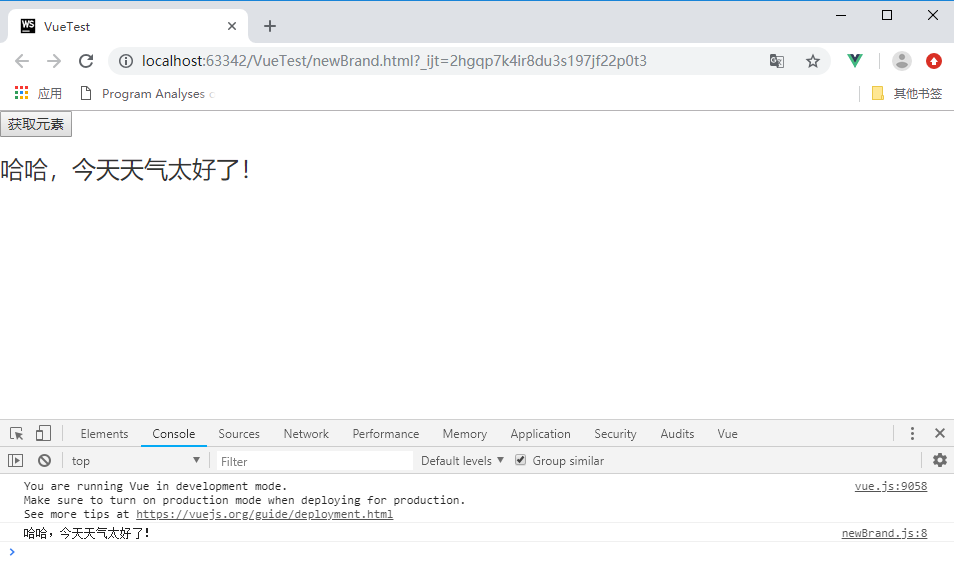Close the DevTools panel
The image size is (954, 575).
click(940, 433)
